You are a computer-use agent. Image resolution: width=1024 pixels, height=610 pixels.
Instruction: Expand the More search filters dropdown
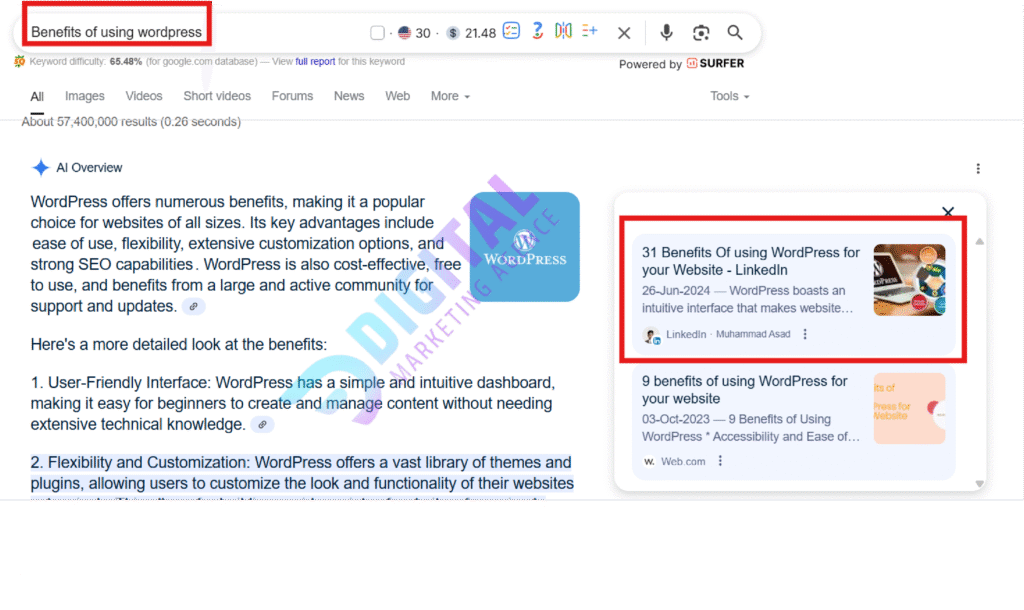450,96
